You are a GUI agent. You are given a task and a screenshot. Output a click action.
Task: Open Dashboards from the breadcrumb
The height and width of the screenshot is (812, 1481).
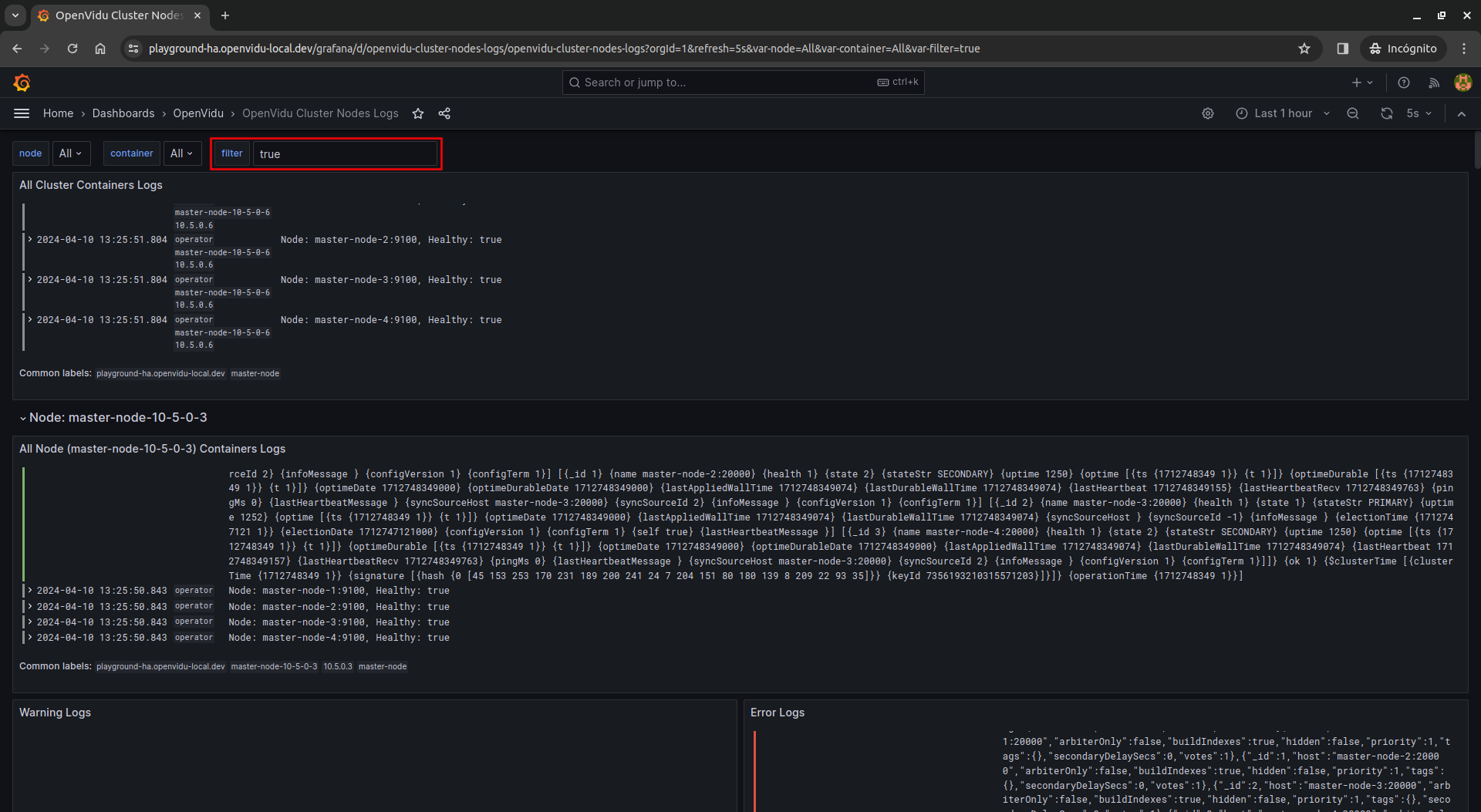[x=123, y=113]
